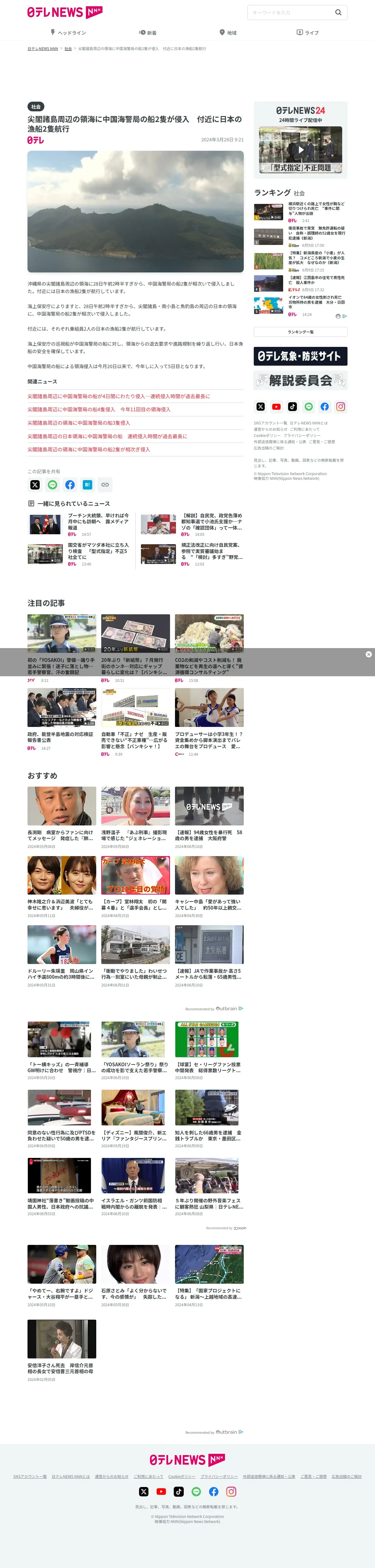This screenshot has height=1568, width=375.
Task: Open the main article island photo
Action: pos(136,211)
